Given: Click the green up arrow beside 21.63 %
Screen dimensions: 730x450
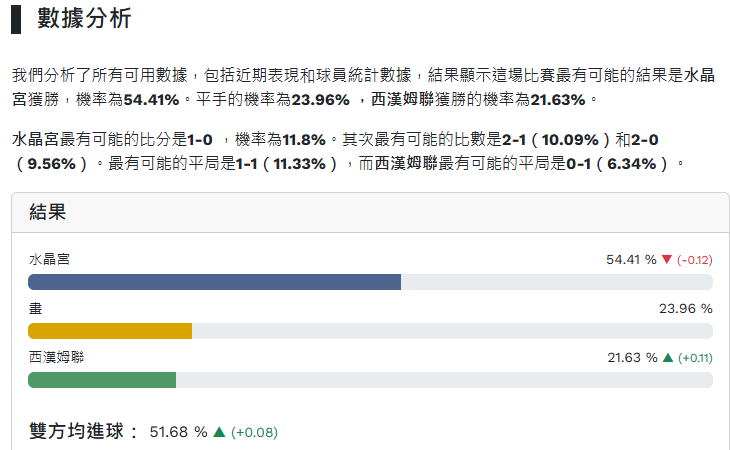Looking at the screenshot, I should pyautogui.click(x=667, y=357).
